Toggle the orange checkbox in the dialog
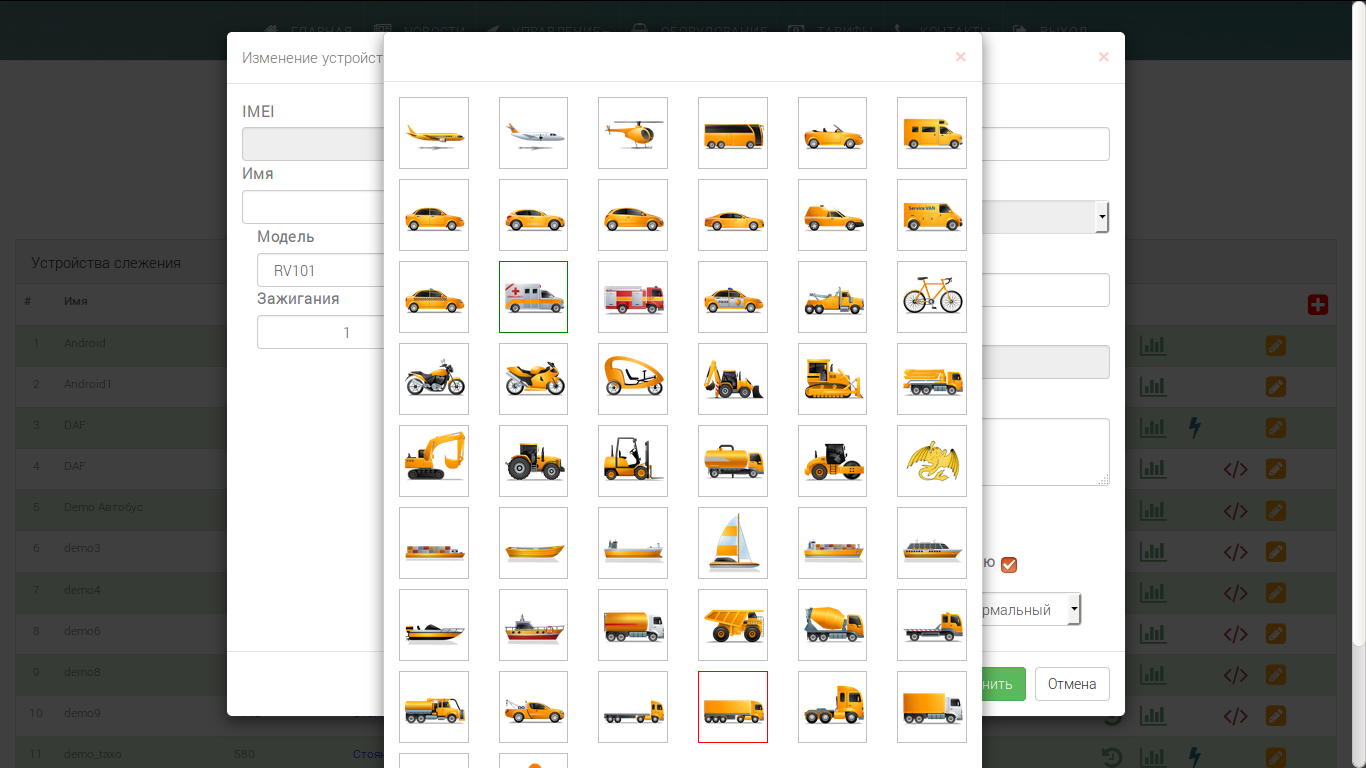The height and width of the screenshot is (768, 1366). (x=1009, y=565)
